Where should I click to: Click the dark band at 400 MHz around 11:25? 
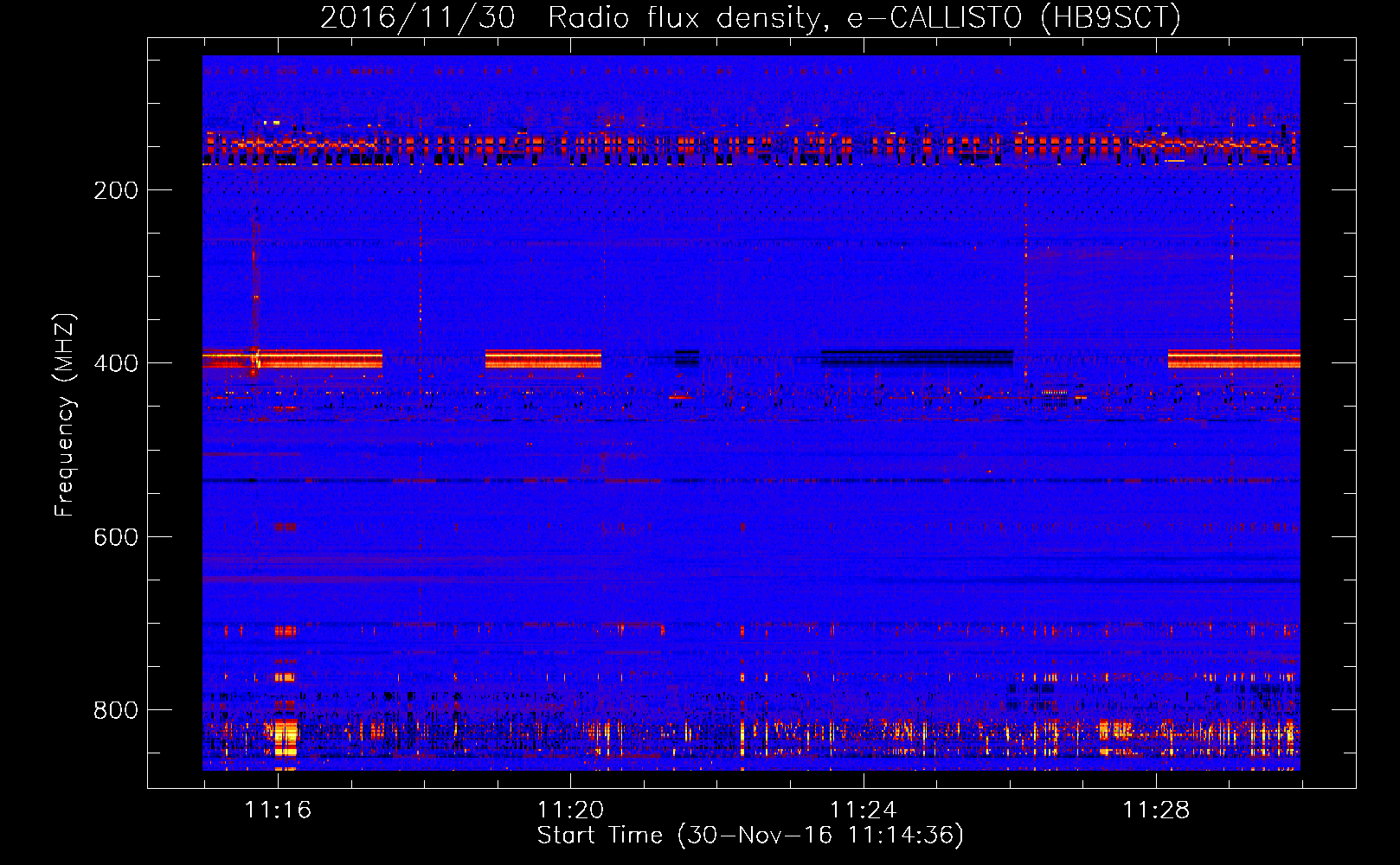[917, 357]
